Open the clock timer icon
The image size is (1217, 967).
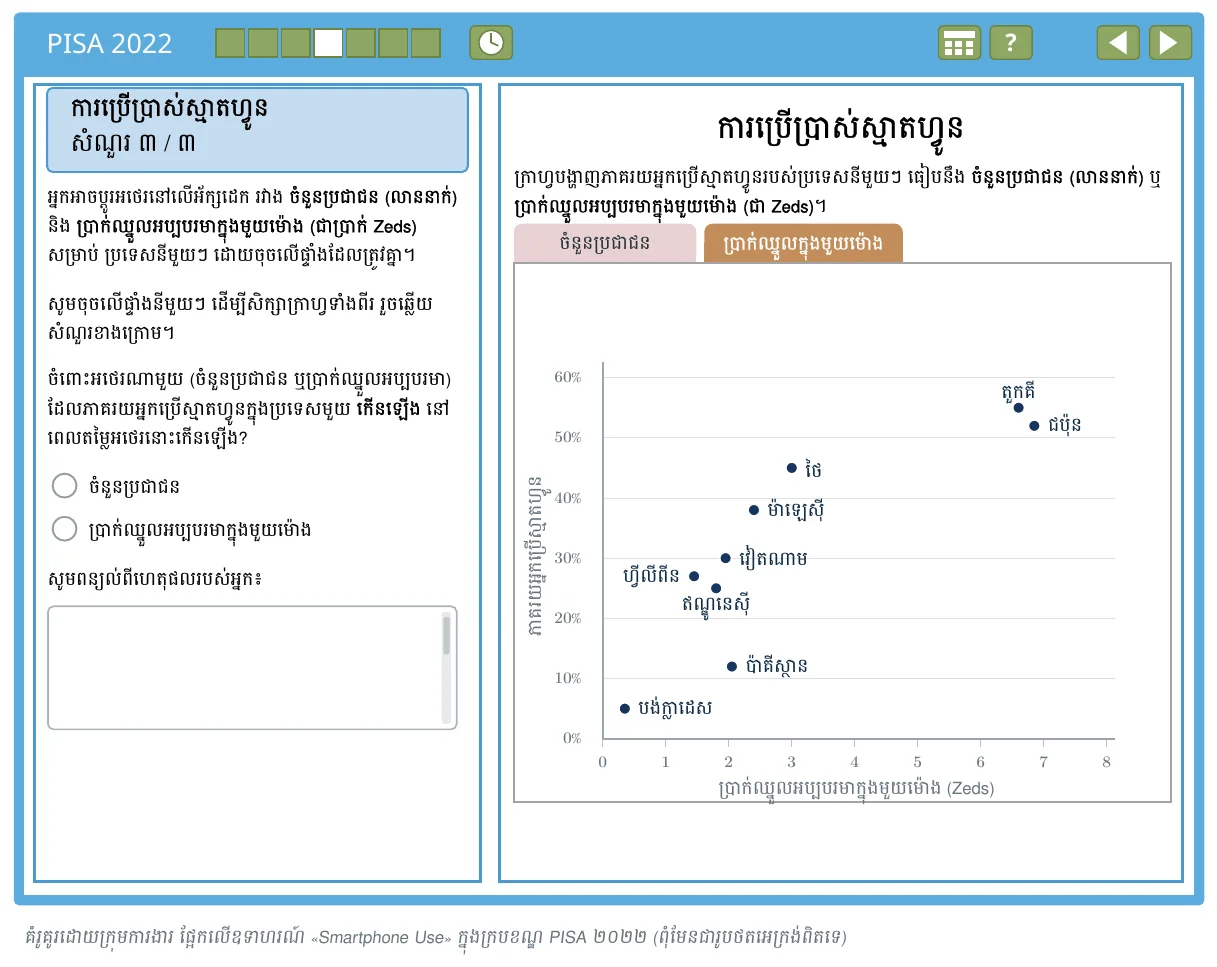pyautogui.click(x=491, y=42)
